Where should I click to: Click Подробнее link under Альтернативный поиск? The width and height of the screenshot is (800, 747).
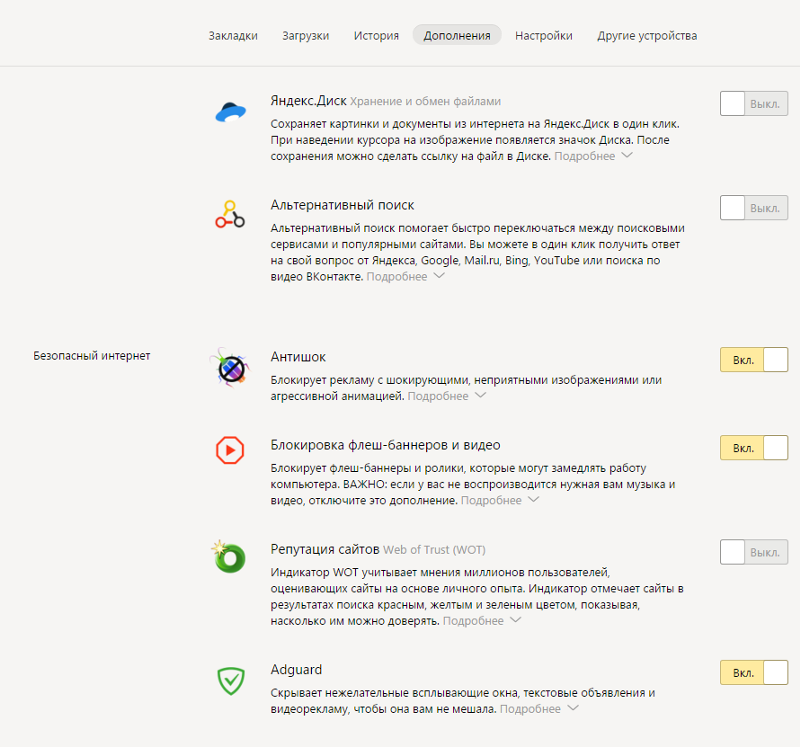[397, 277]
